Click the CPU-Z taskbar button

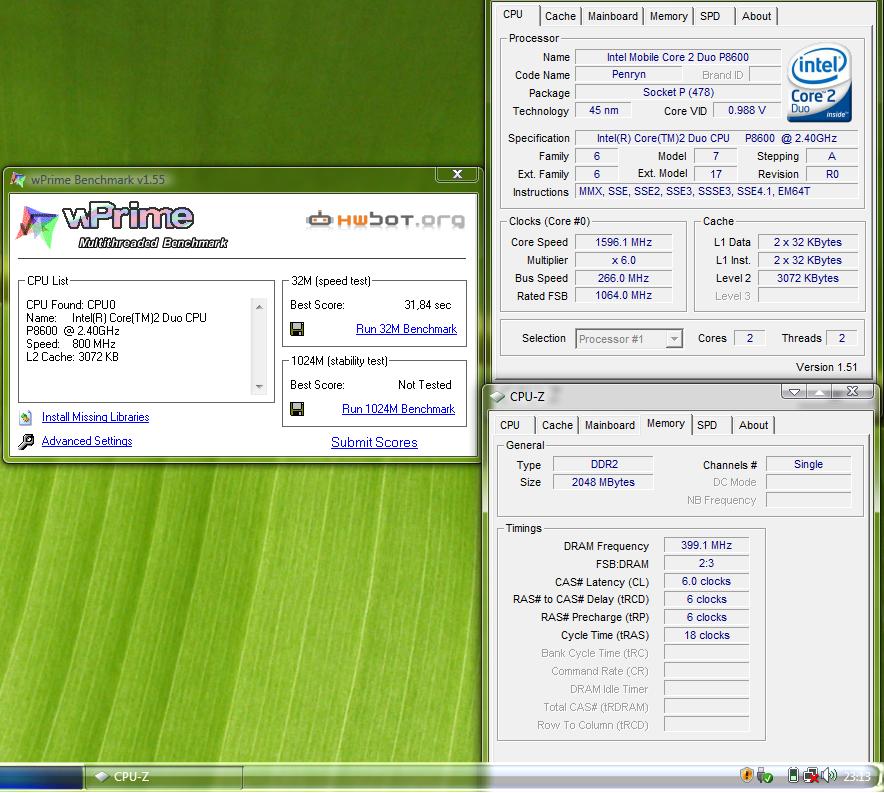(163, 777)
